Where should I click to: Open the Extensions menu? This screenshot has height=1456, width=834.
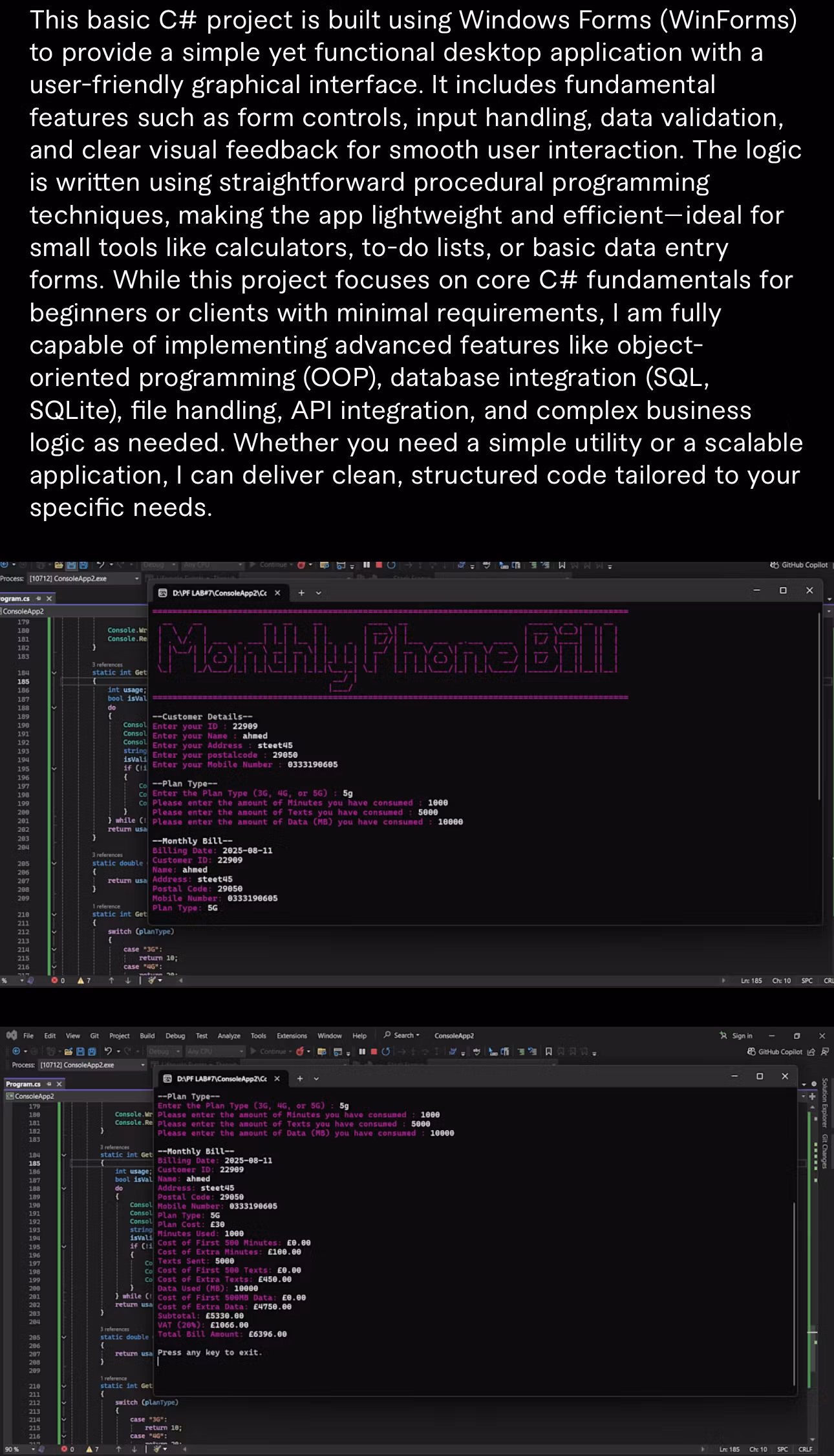(292, 1035)
